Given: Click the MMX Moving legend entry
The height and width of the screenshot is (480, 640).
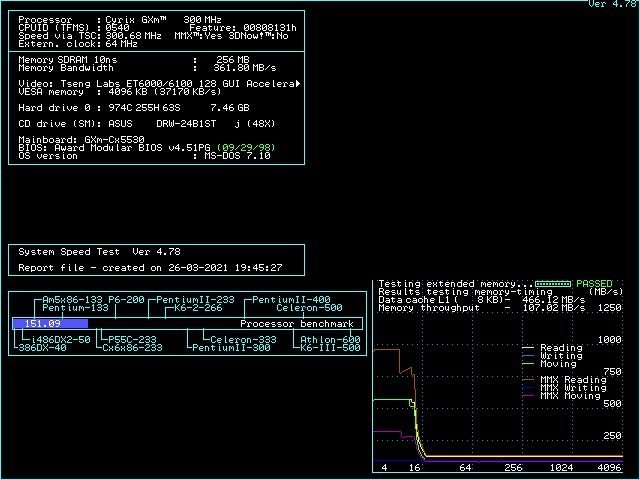Looking at the screenshot, I should click(561, 396).
